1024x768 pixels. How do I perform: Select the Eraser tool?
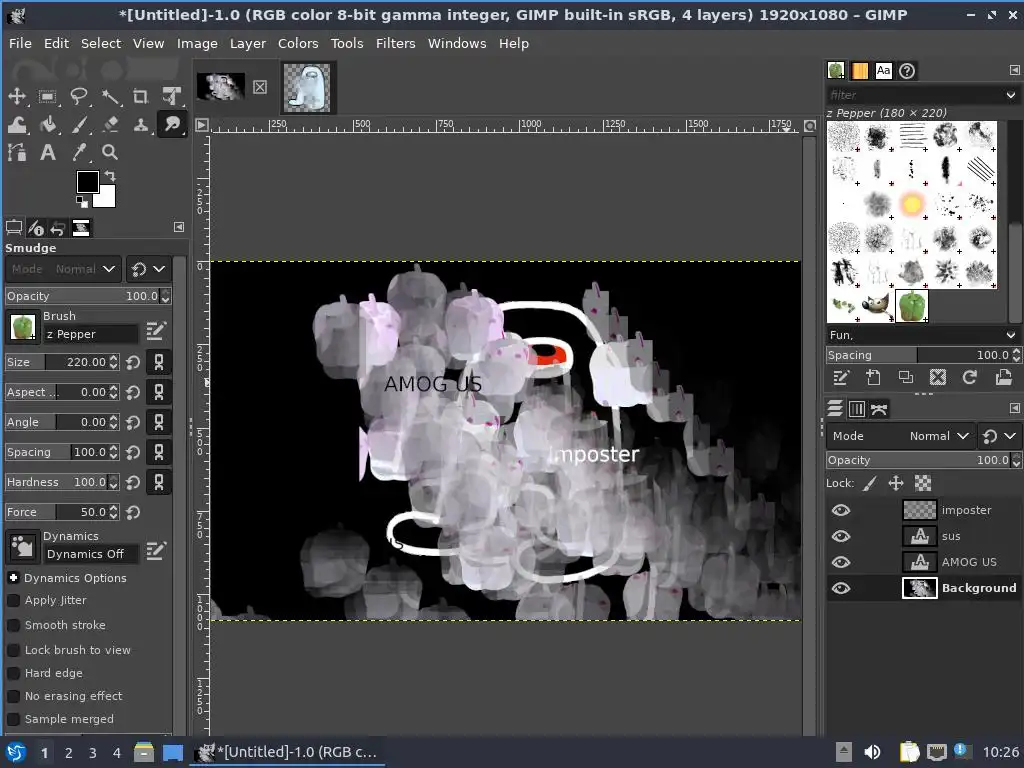pyautogui.click(x=110, y=124)
